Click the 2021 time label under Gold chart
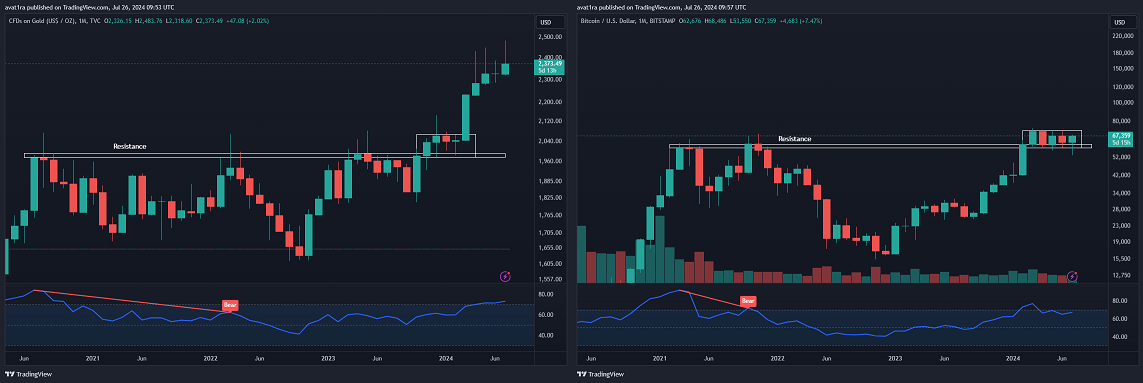 93,358
